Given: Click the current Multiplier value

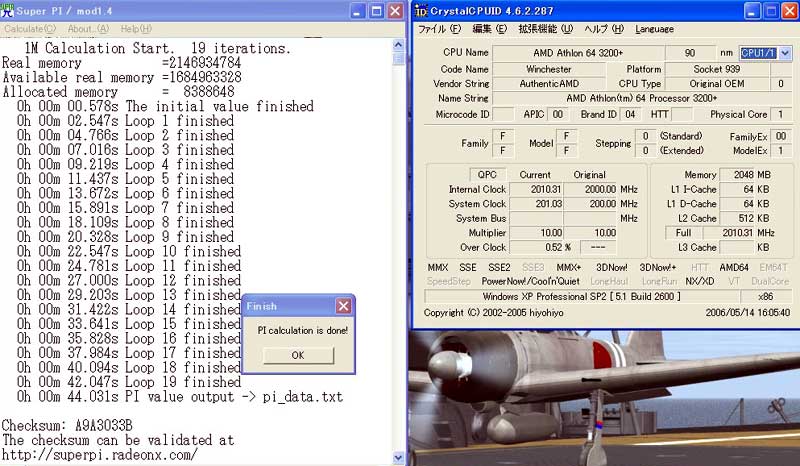Looking at the screenshot, I should (x=536, y=233).
